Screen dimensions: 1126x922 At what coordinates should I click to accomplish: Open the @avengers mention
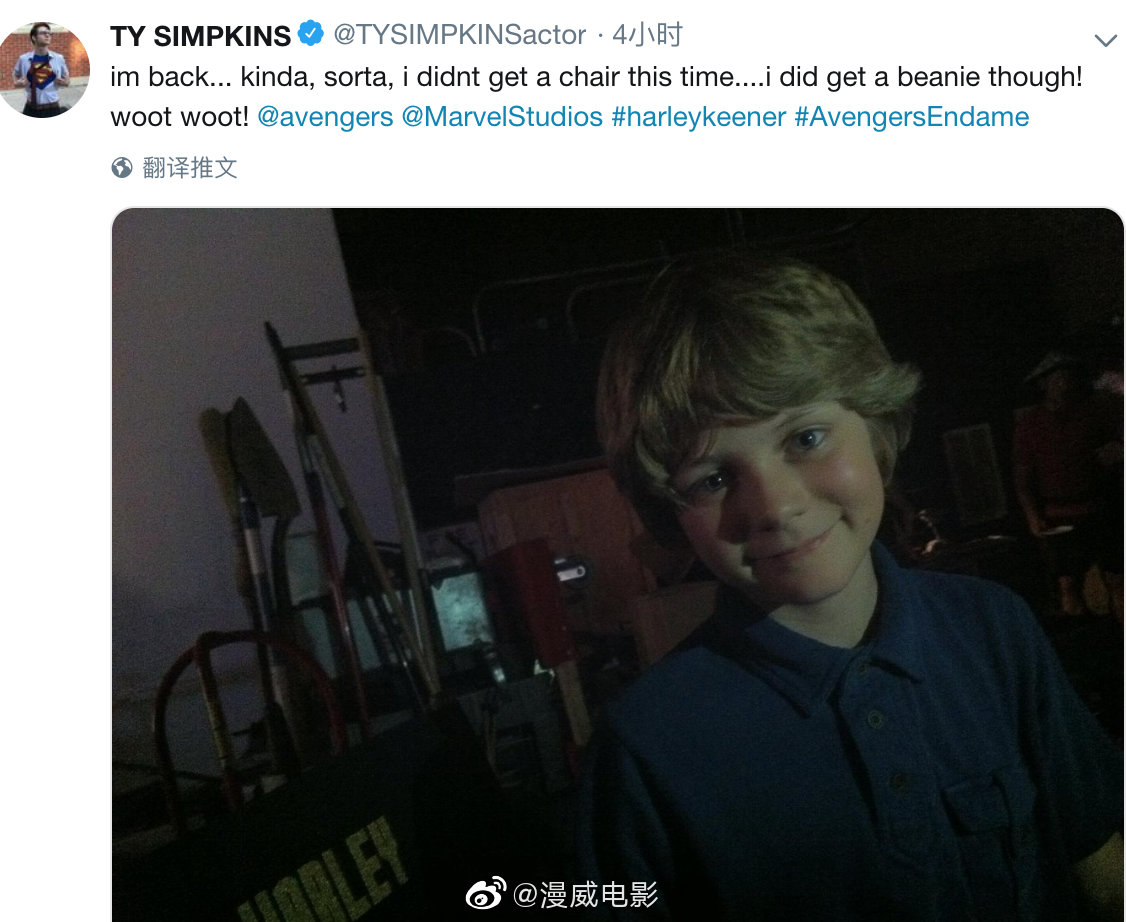[x=325, y=116]
